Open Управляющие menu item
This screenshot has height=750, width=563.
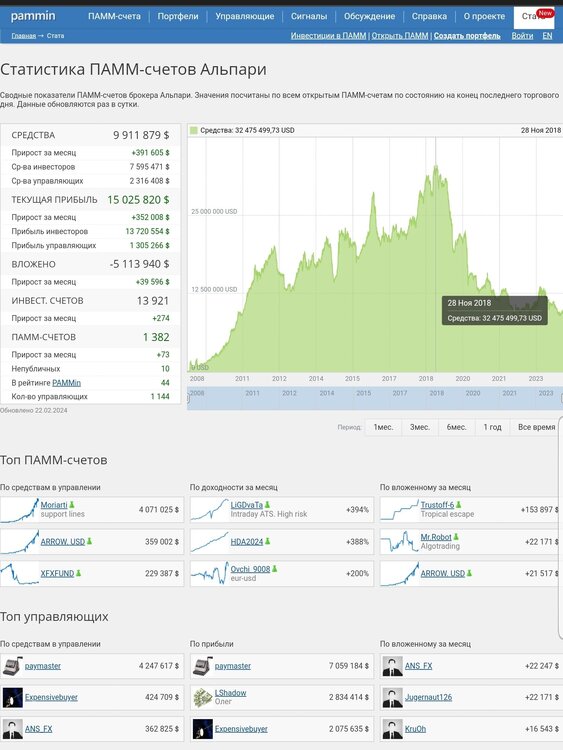coord(244,16)
